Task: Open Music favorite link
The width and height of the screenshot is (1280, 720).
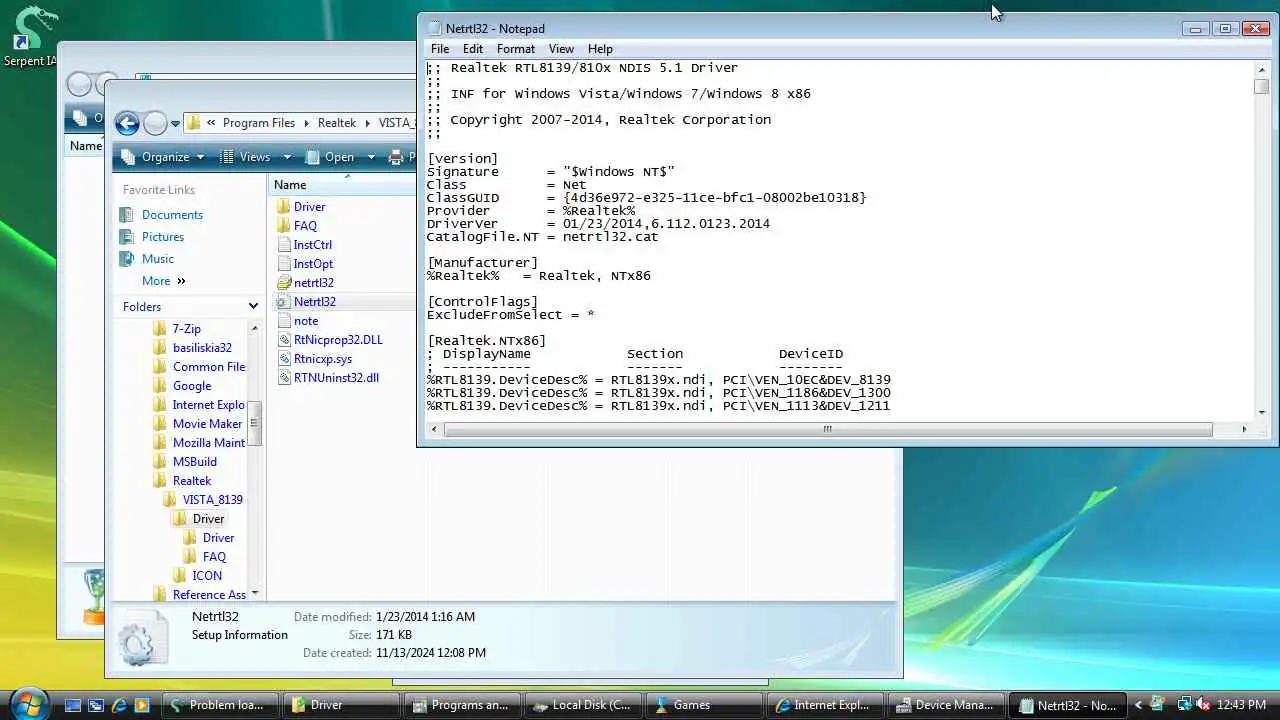Action: pos(157,259)
